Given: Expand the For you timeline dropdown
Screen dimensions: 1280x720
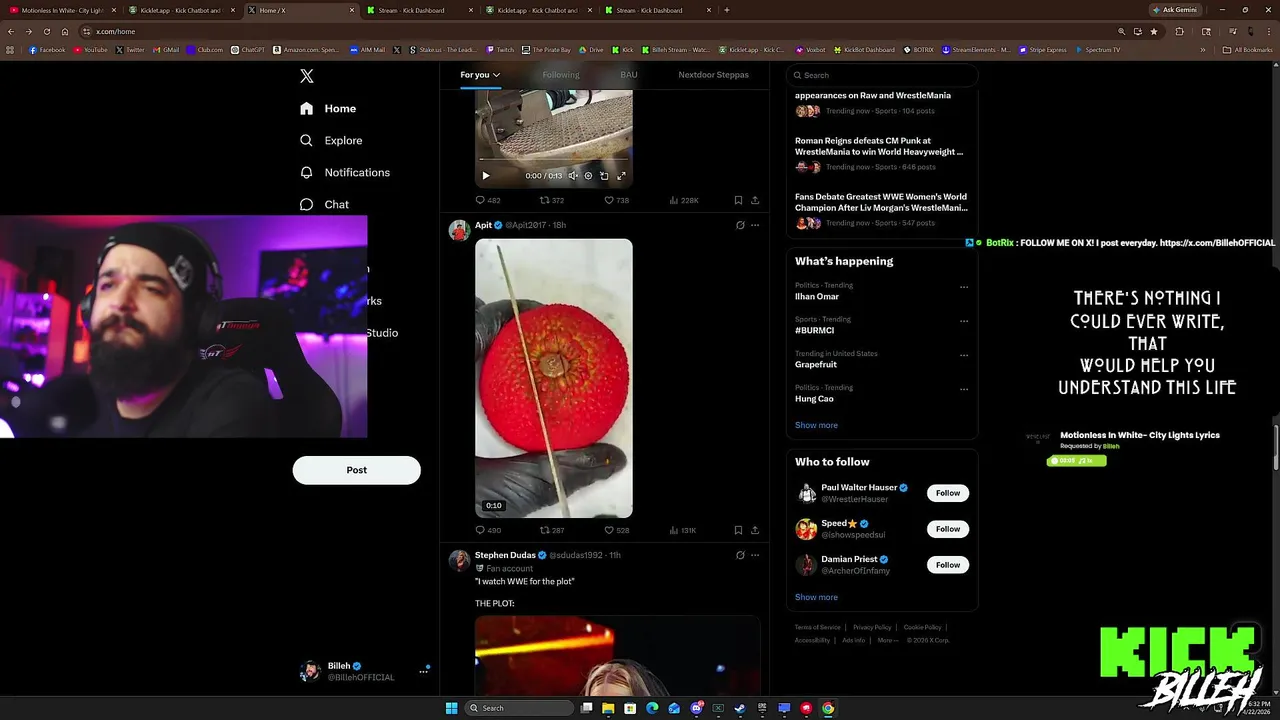Looking at the screenshot, I should (480, 75).
